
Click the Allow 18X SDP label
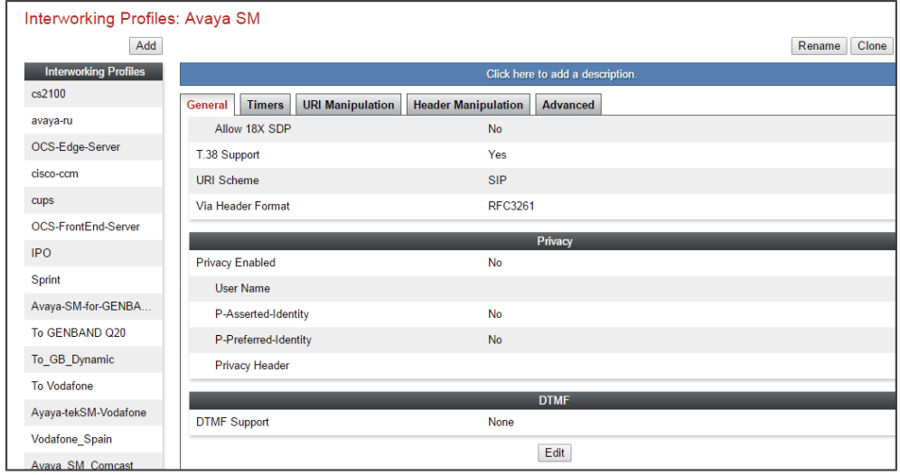253,129
